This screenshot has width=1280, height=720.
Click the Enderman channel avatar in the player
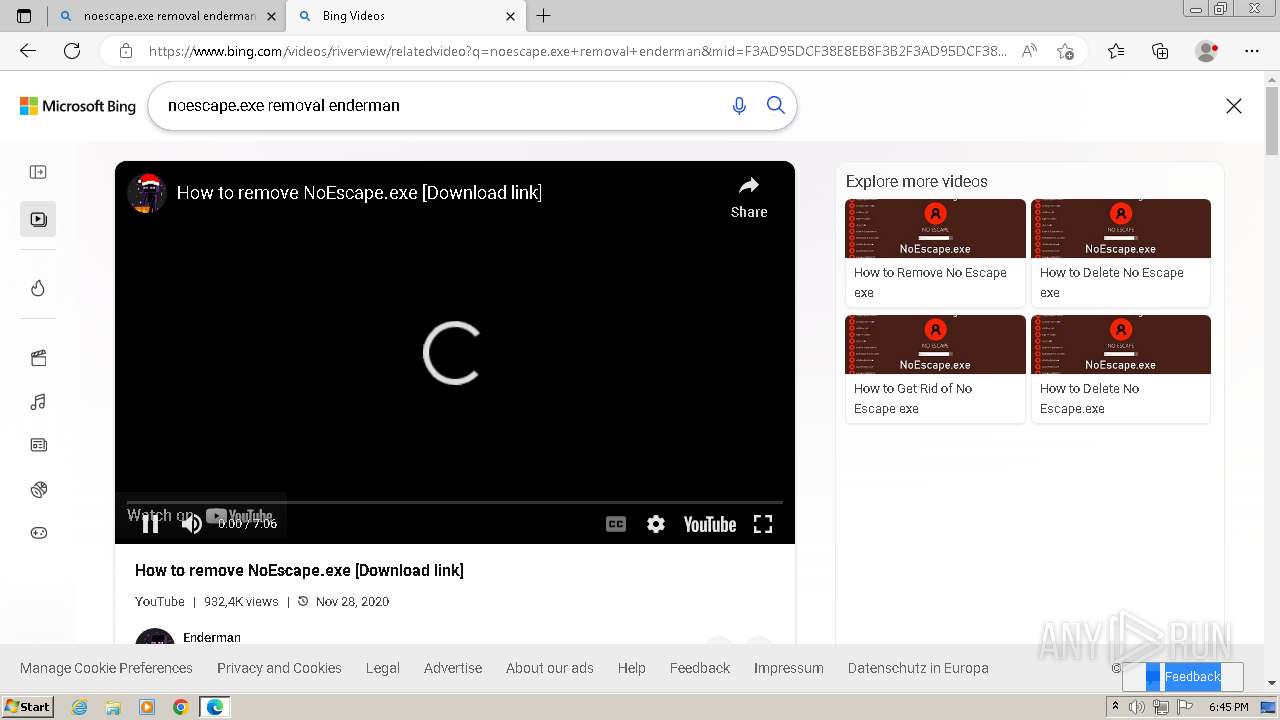[146, 192]
